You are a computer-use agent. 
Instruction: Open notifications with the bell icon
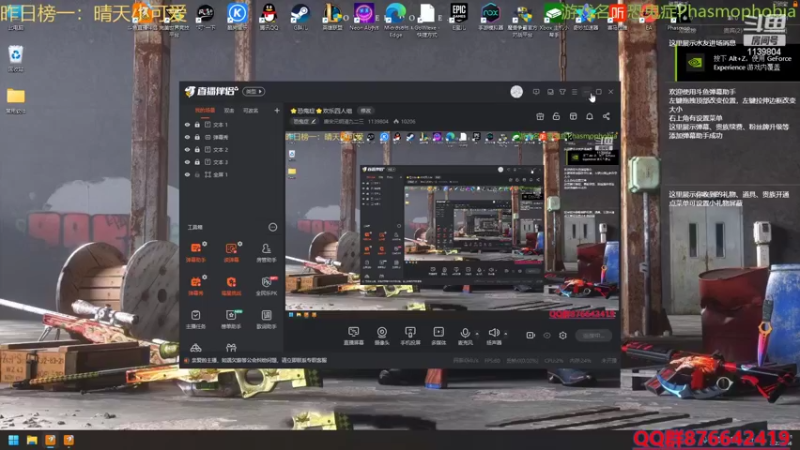(x=589, y=116)
